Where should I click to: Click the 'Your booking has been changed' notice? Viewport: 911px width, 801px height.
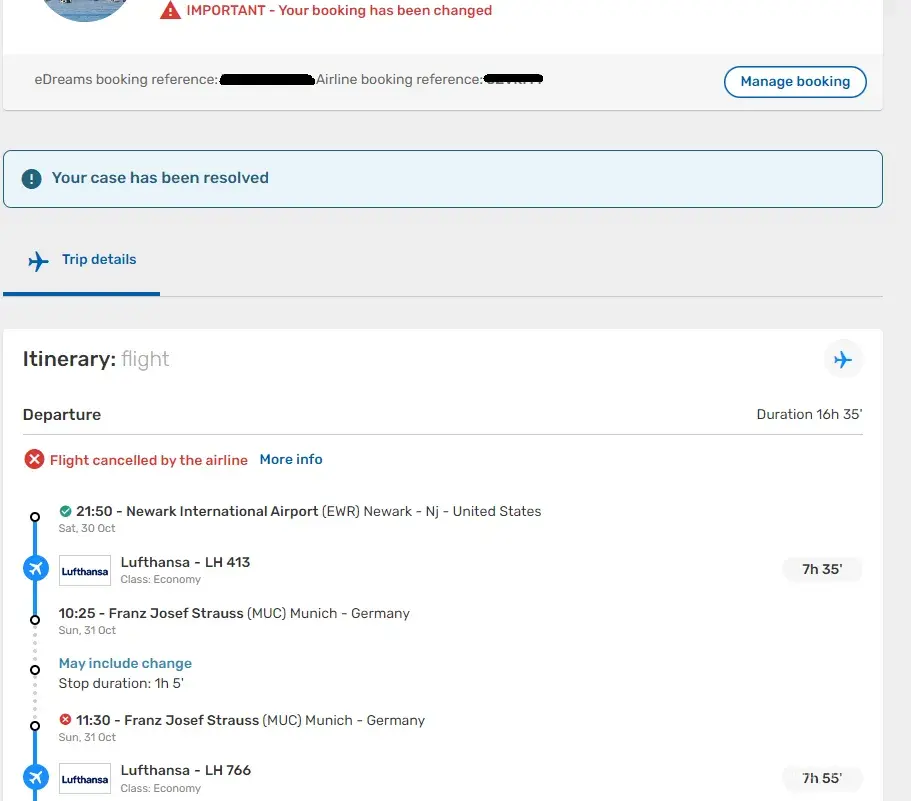pos(339,10)
